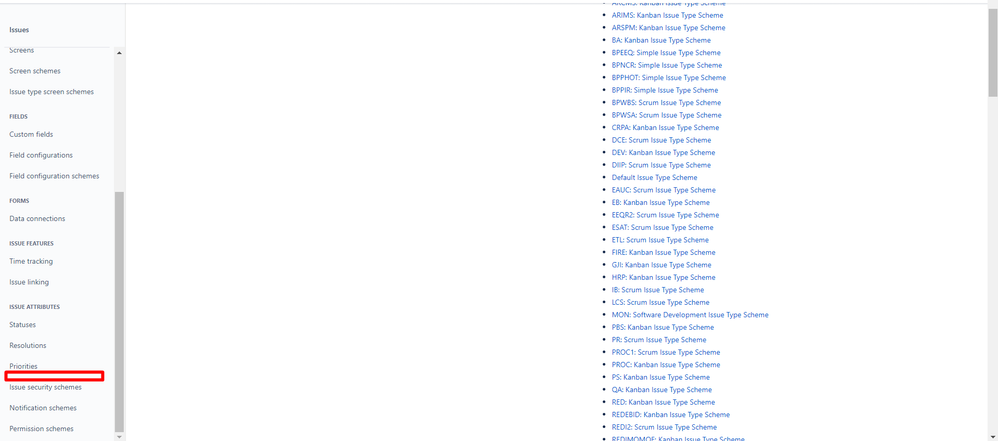Open GJI: Kanban Issue Type Scheme

(662, 265)
